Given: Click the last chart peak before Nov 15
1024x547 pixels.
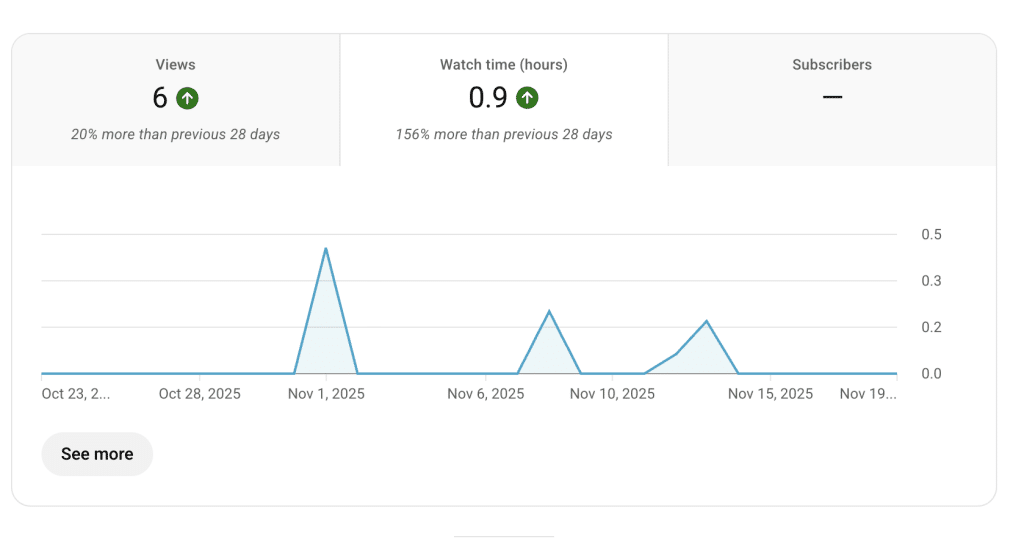Looking at the screenshot, I should click(x=707, y=321).
